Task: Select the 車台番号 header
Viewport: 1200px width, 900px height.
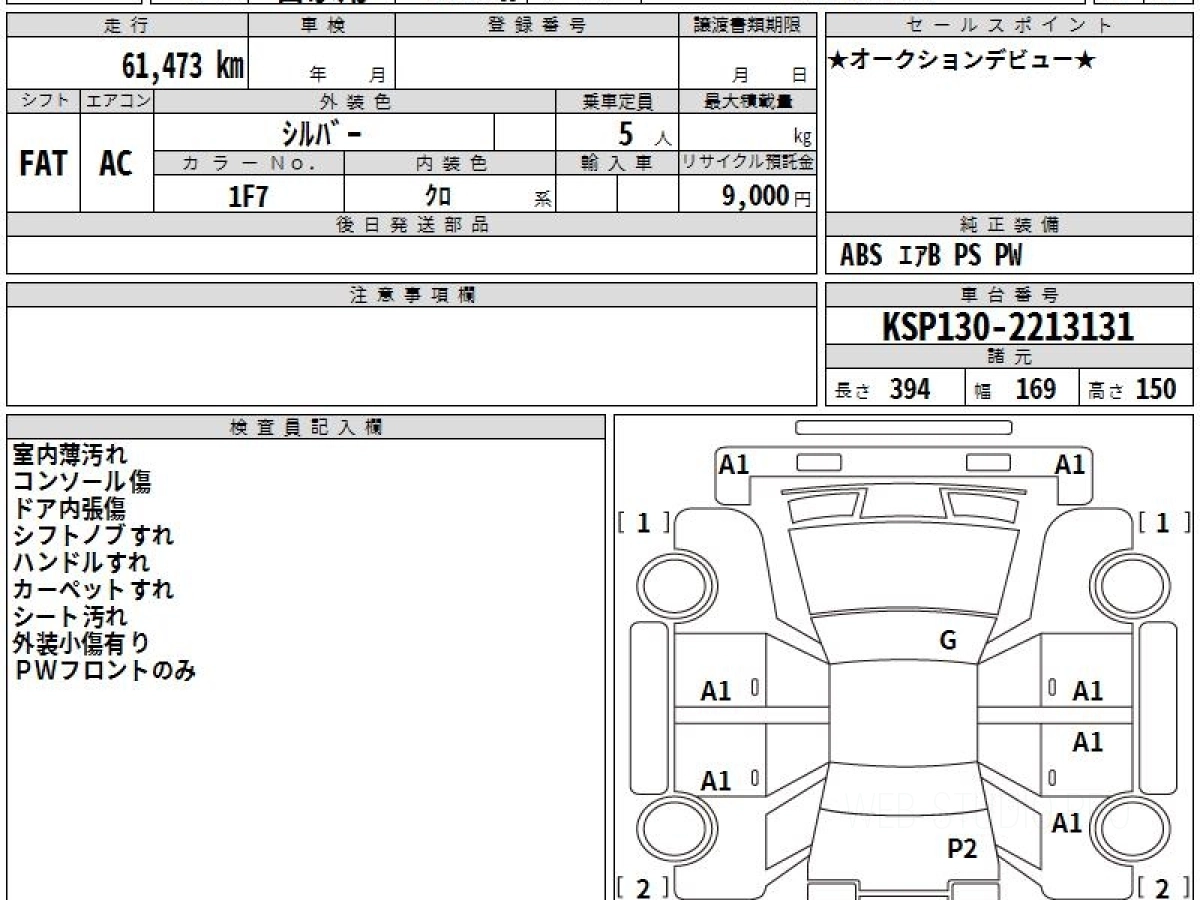Action: click(1009, 295)
